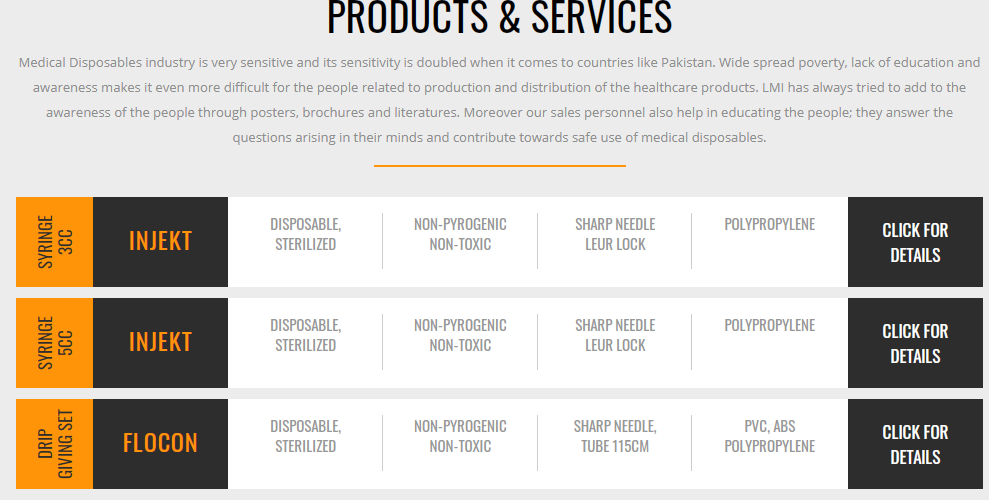Viewport: 989px width, 500px height.
Task: Click the details button for Syringe 3CC
Action: pos(915,242)
